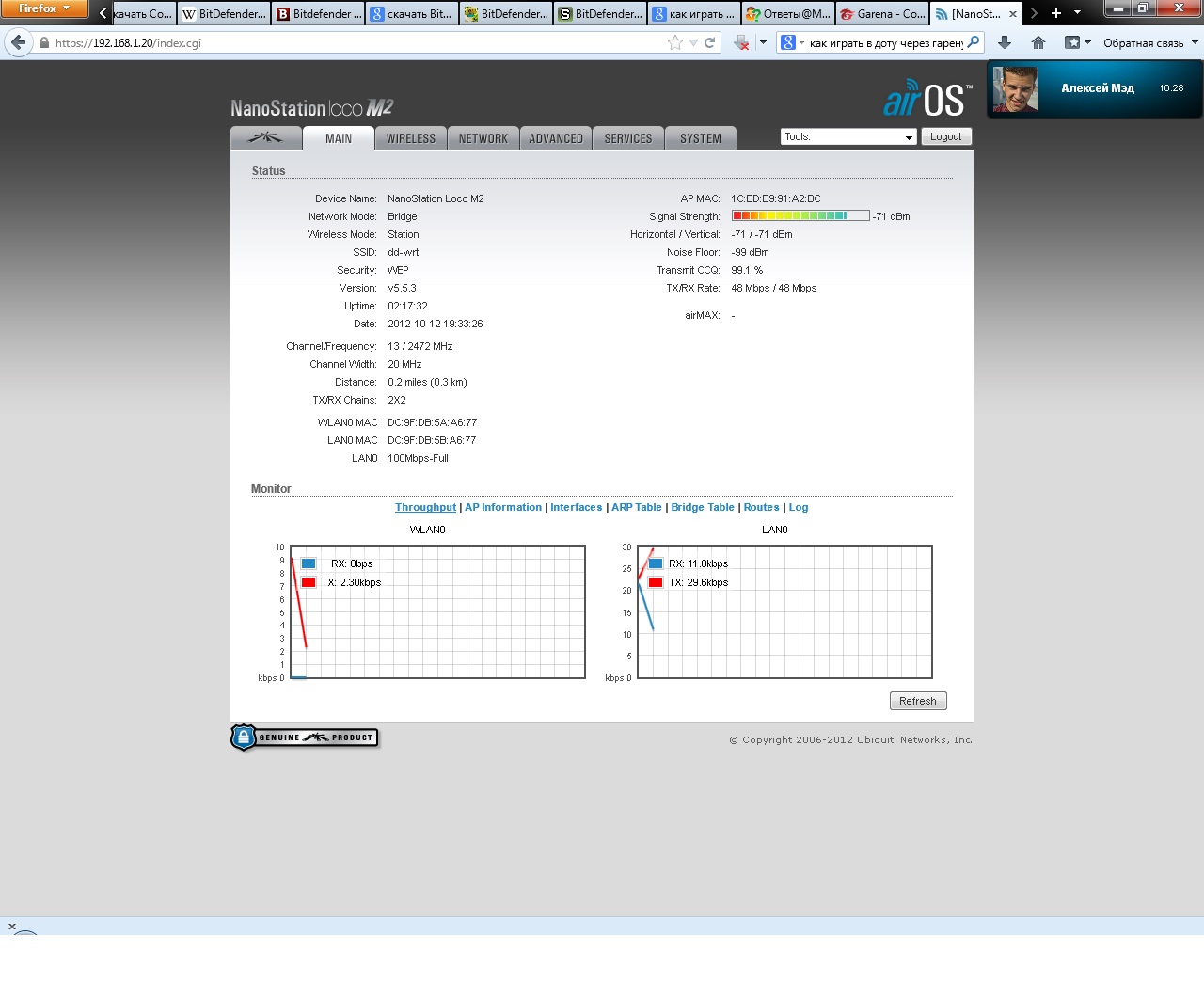The width and height of the screenshot is (1204, 983).
Task: Open the ARP Table link
Action: click(637, 507)
